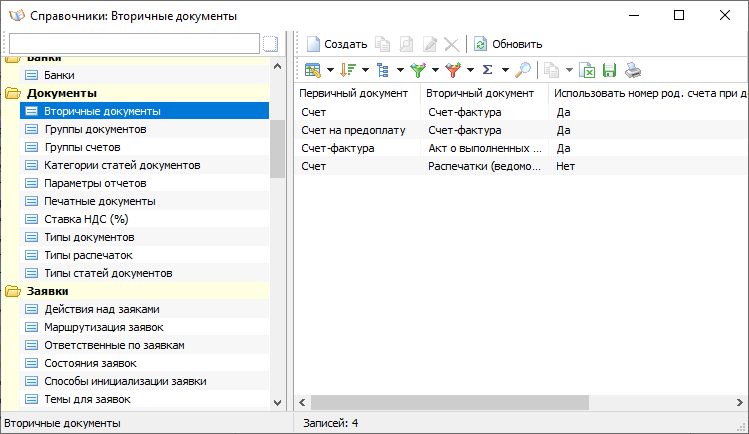Click the print icon
This screenshot has width=749, height=434.
(633, 70)
